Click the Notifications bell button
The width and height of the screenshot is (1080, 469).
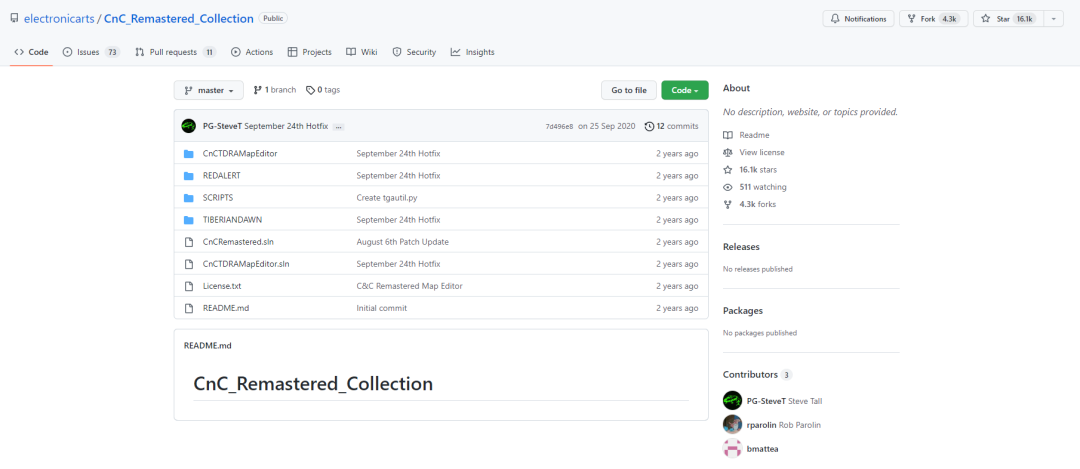click(x=858, y=19)
